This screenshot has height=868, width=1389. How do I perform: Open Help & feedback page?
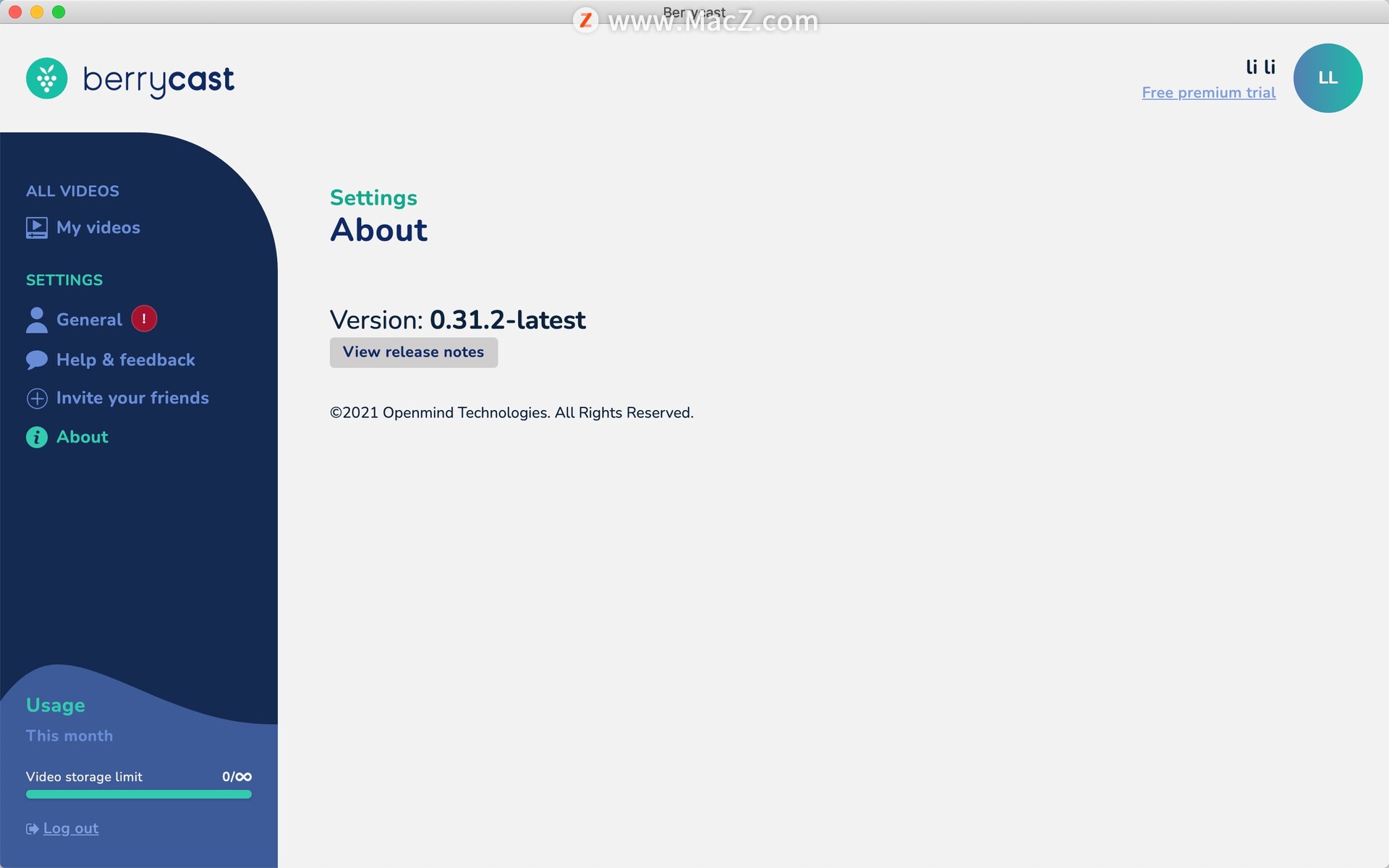(x=126, y=360)
